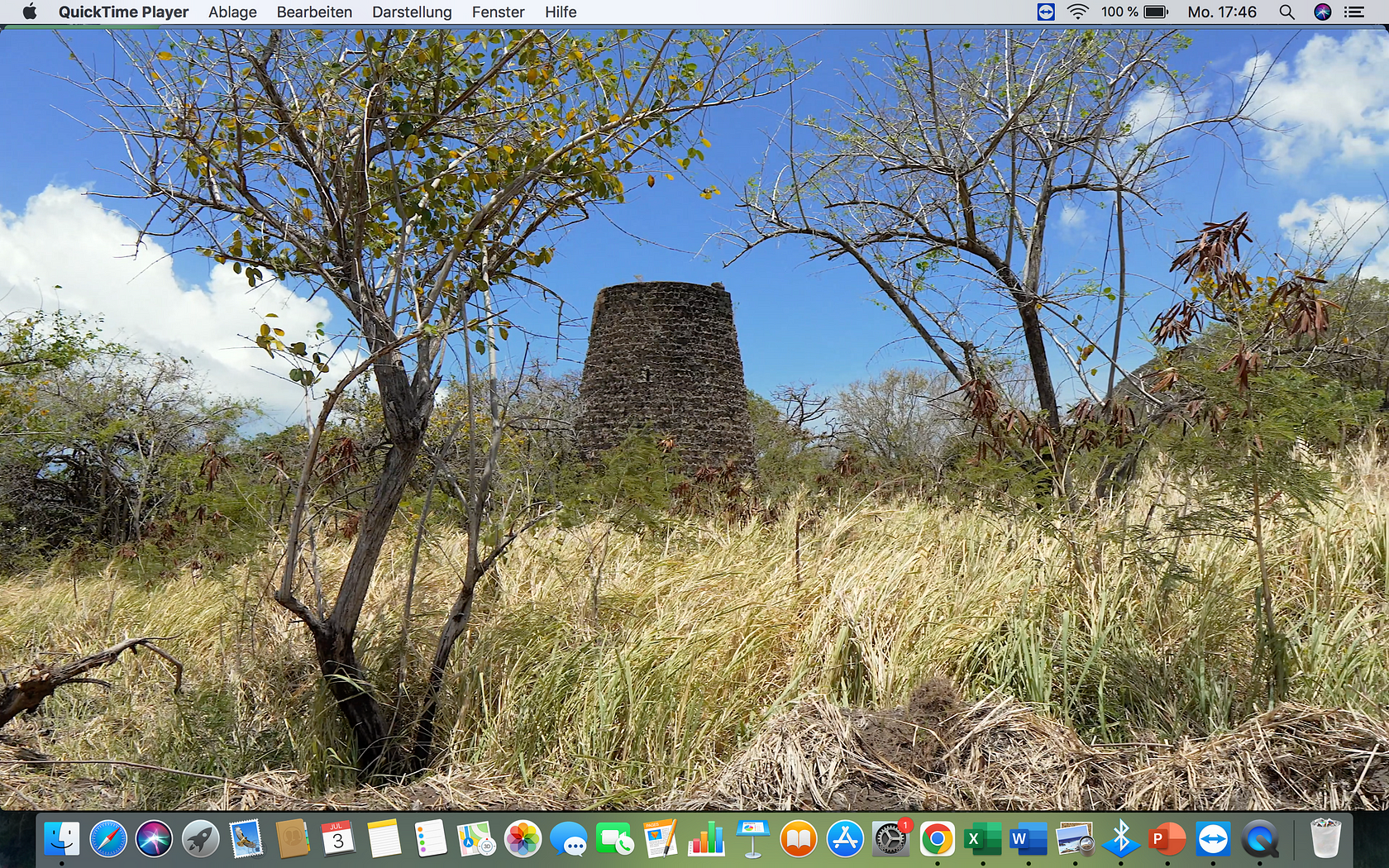Screen dimensions: 1389x868
Task: Open the Darstellung menu
Action: coord(412,12)
